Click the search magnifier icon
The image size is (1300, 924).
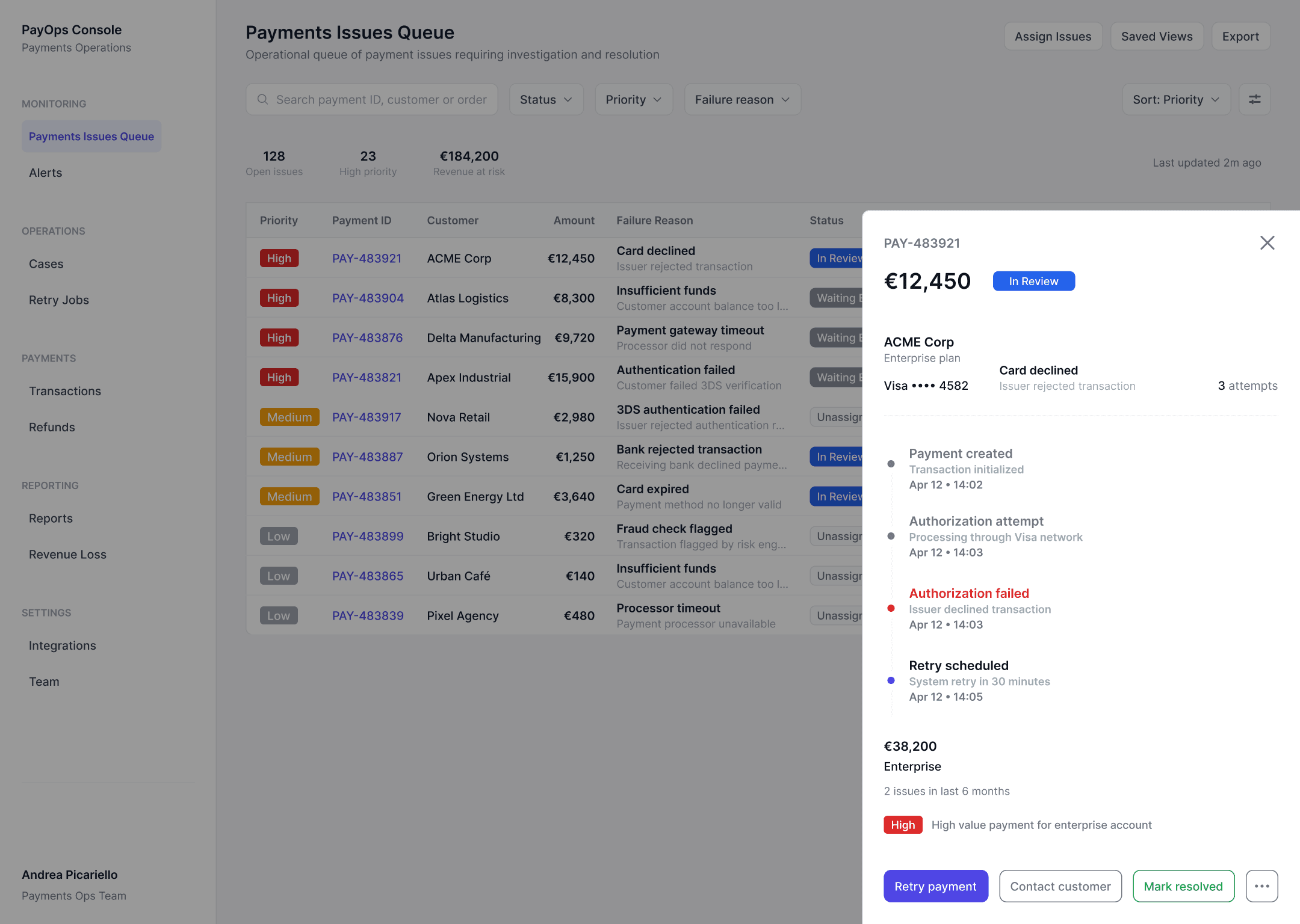click(262, 100)
